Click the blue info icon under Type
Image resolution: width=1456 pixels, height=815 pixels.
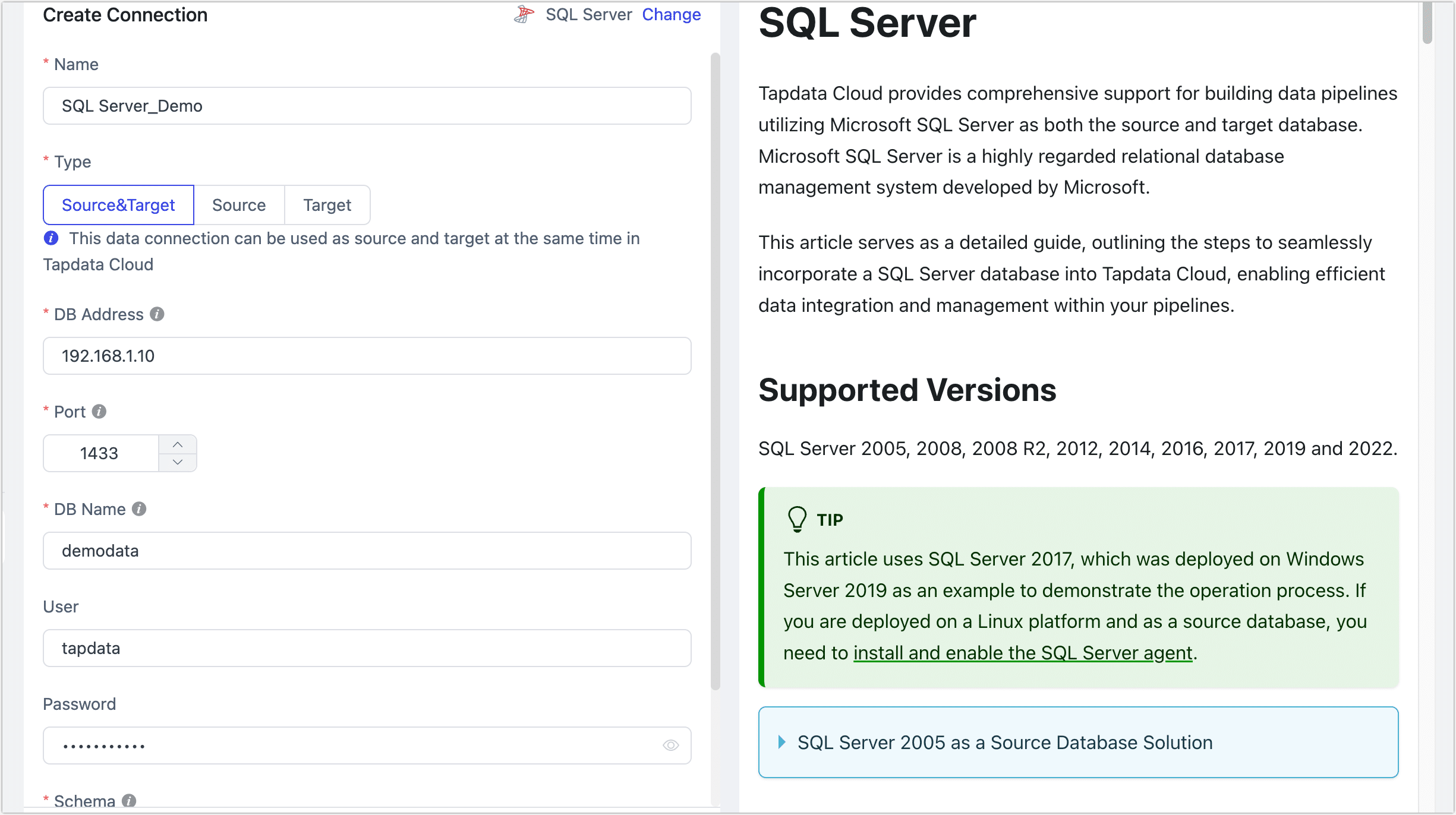(x=51, y=238)
